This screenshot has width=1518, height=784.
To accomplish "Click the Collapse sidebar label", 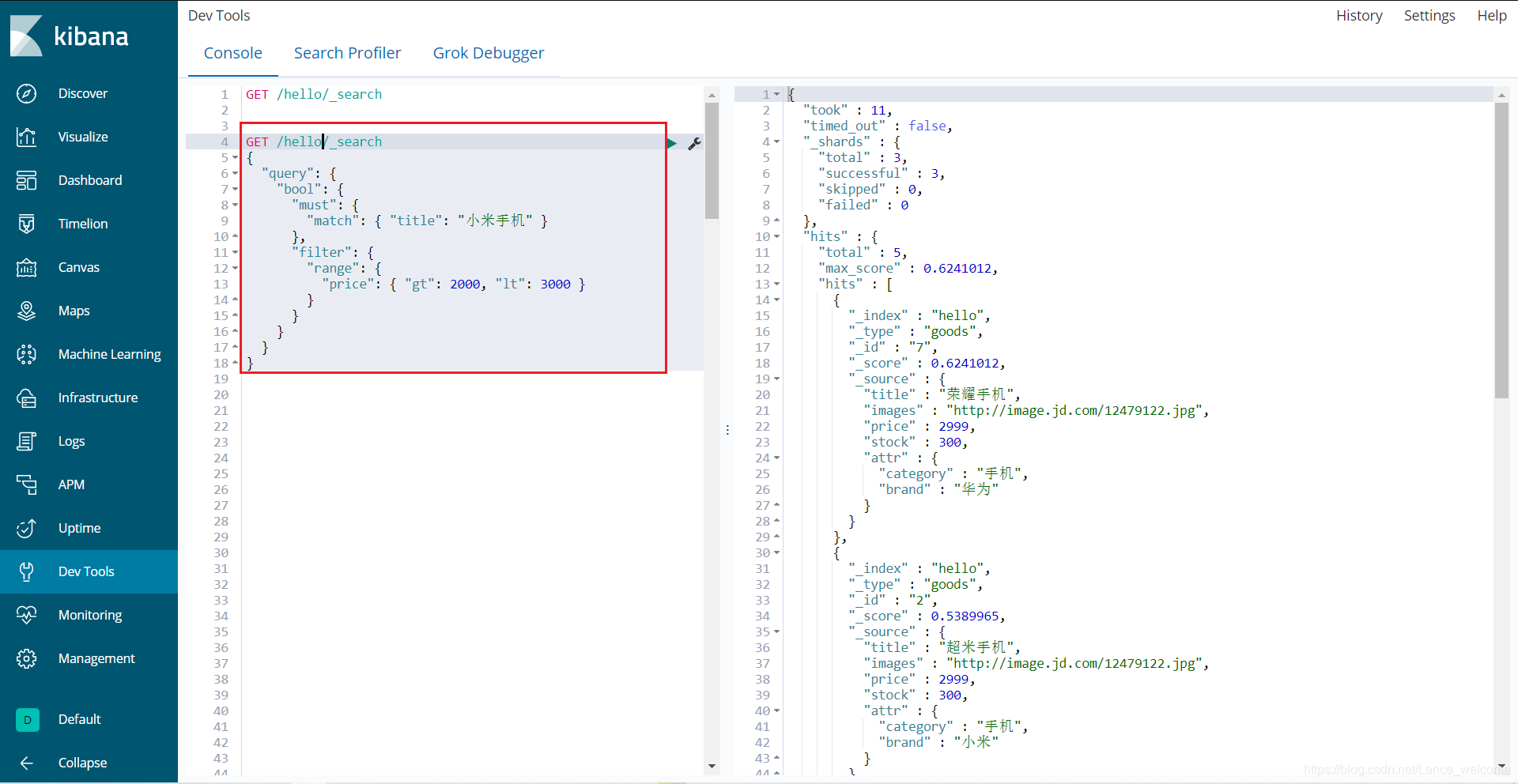I will tap(82, 763).
